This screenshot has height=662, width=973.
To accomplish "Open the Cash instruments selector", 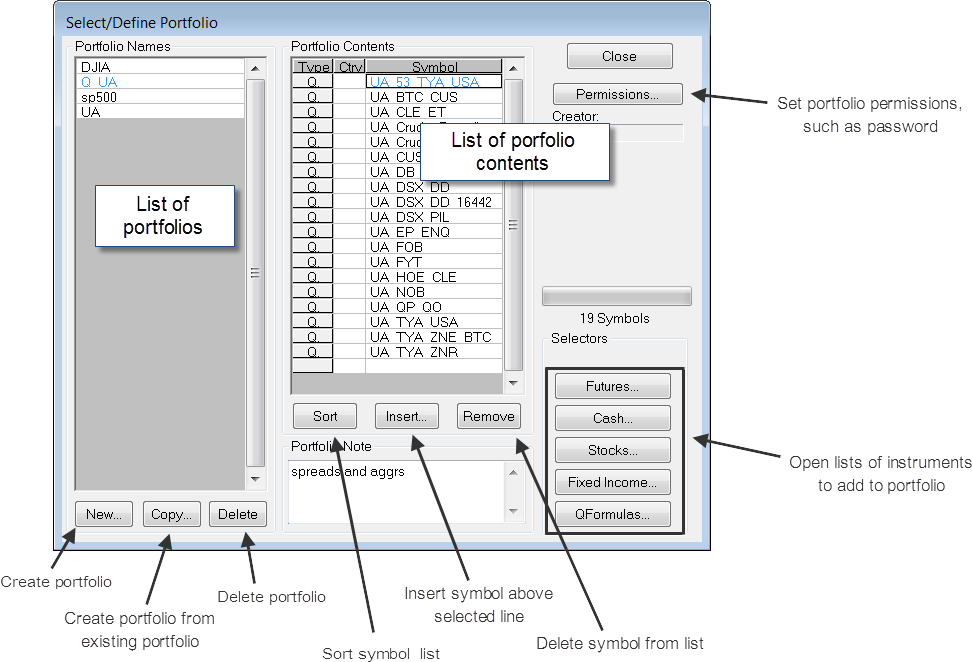I will (613, 418).
